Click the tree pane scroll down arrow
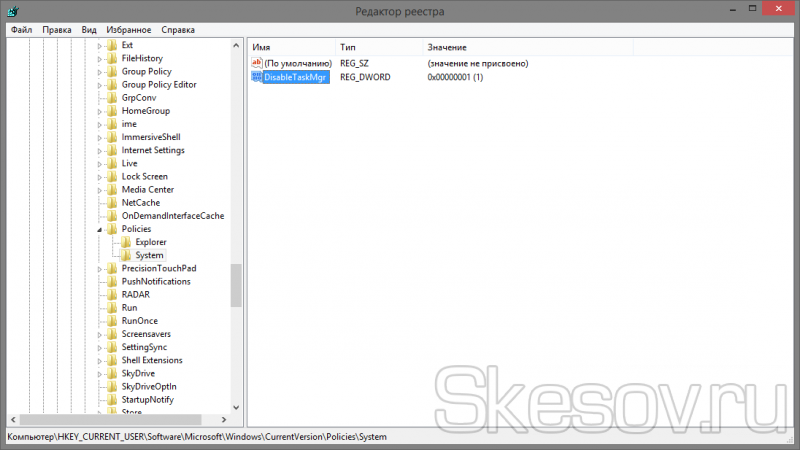800x450 pixels. click(x=236, y=407)
